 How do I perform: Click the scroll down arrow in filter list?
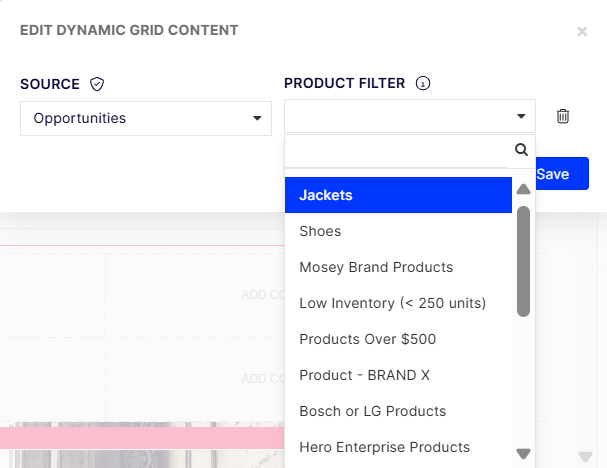[x=523, y=453]
